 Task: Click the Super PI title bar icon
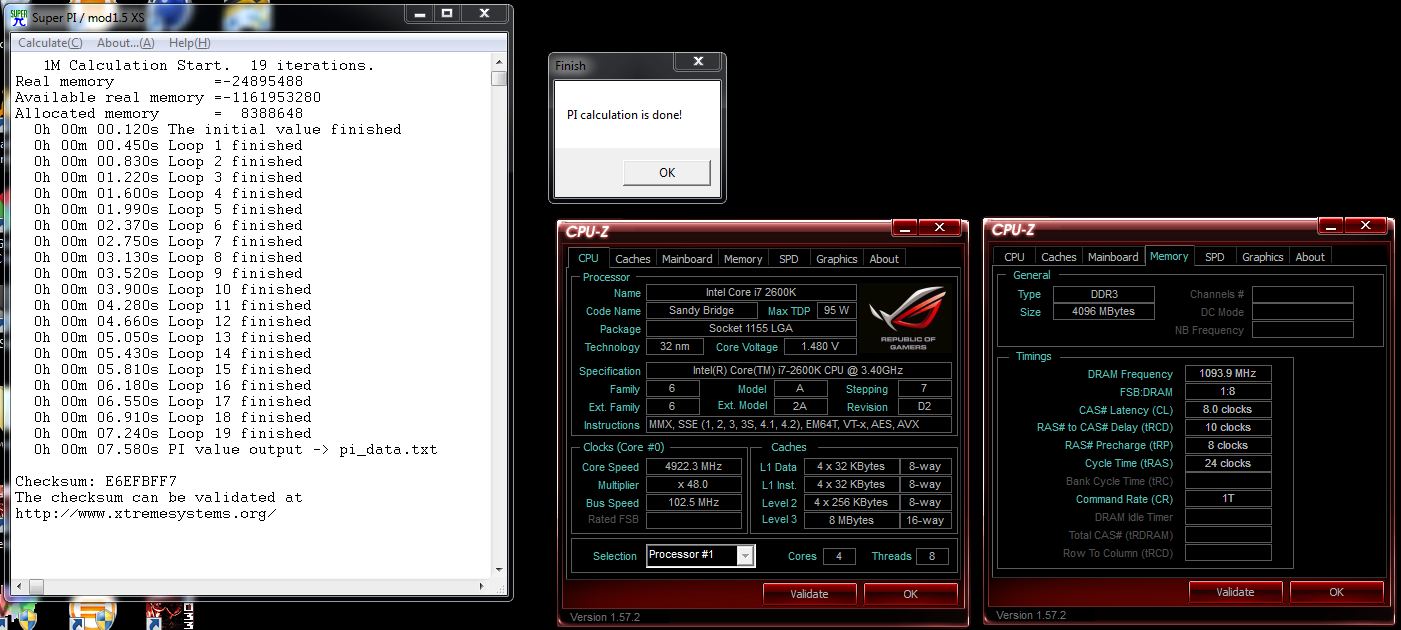pyautogui.click(x=18, y=17)
